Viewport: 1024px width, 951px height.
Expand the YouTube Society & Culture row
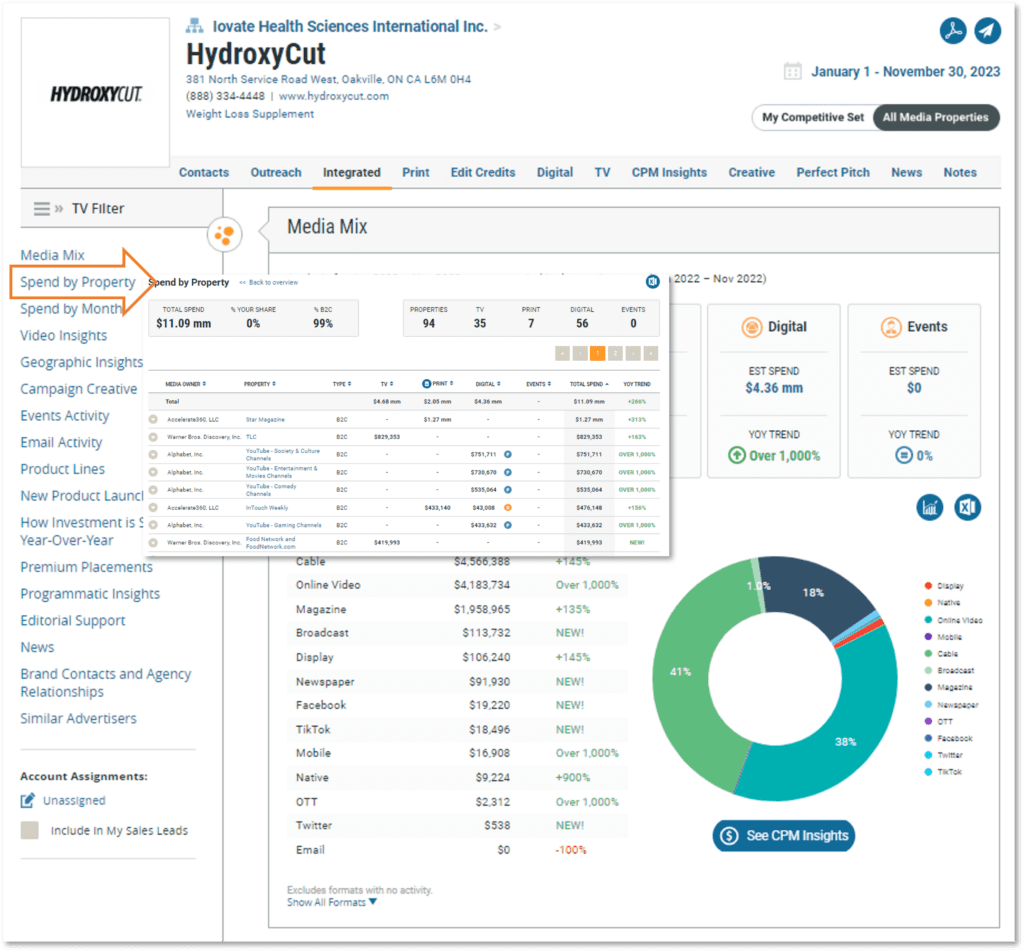[153, 454]
